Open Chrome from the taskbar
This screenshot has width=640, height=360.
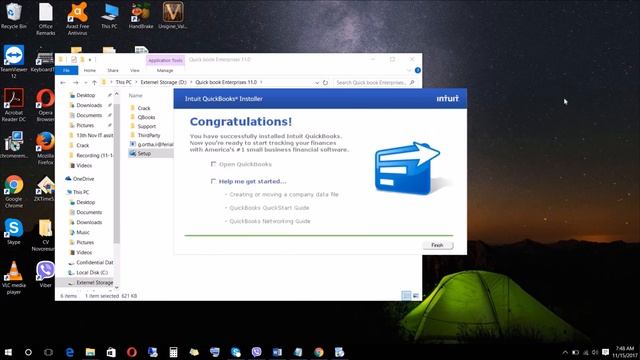[319, 352]
